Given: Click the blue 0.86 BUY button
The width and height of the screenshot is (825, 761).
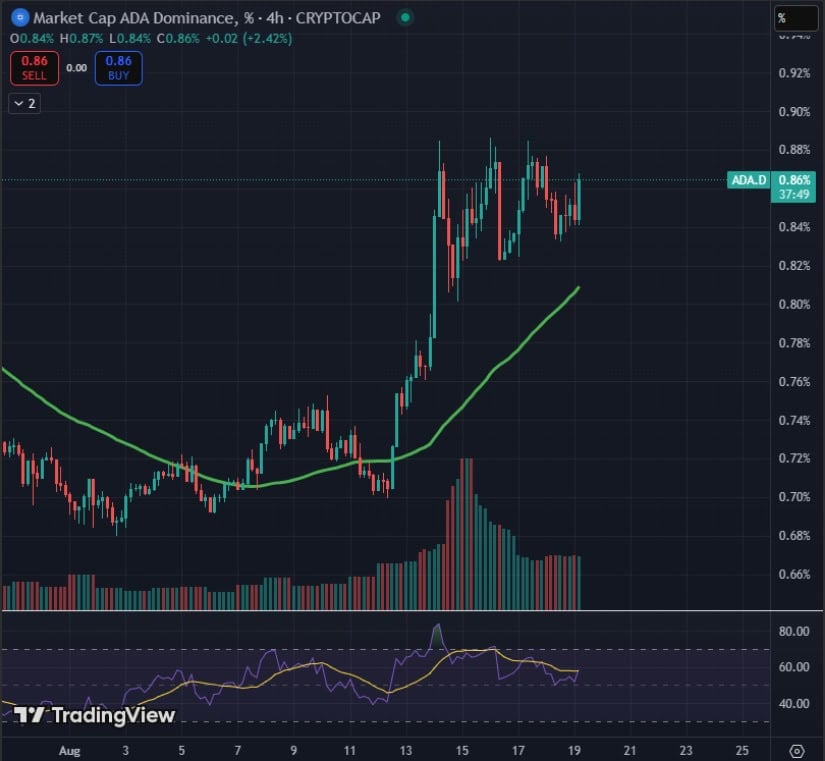Looking at the screenshot, I should (118, 68).
